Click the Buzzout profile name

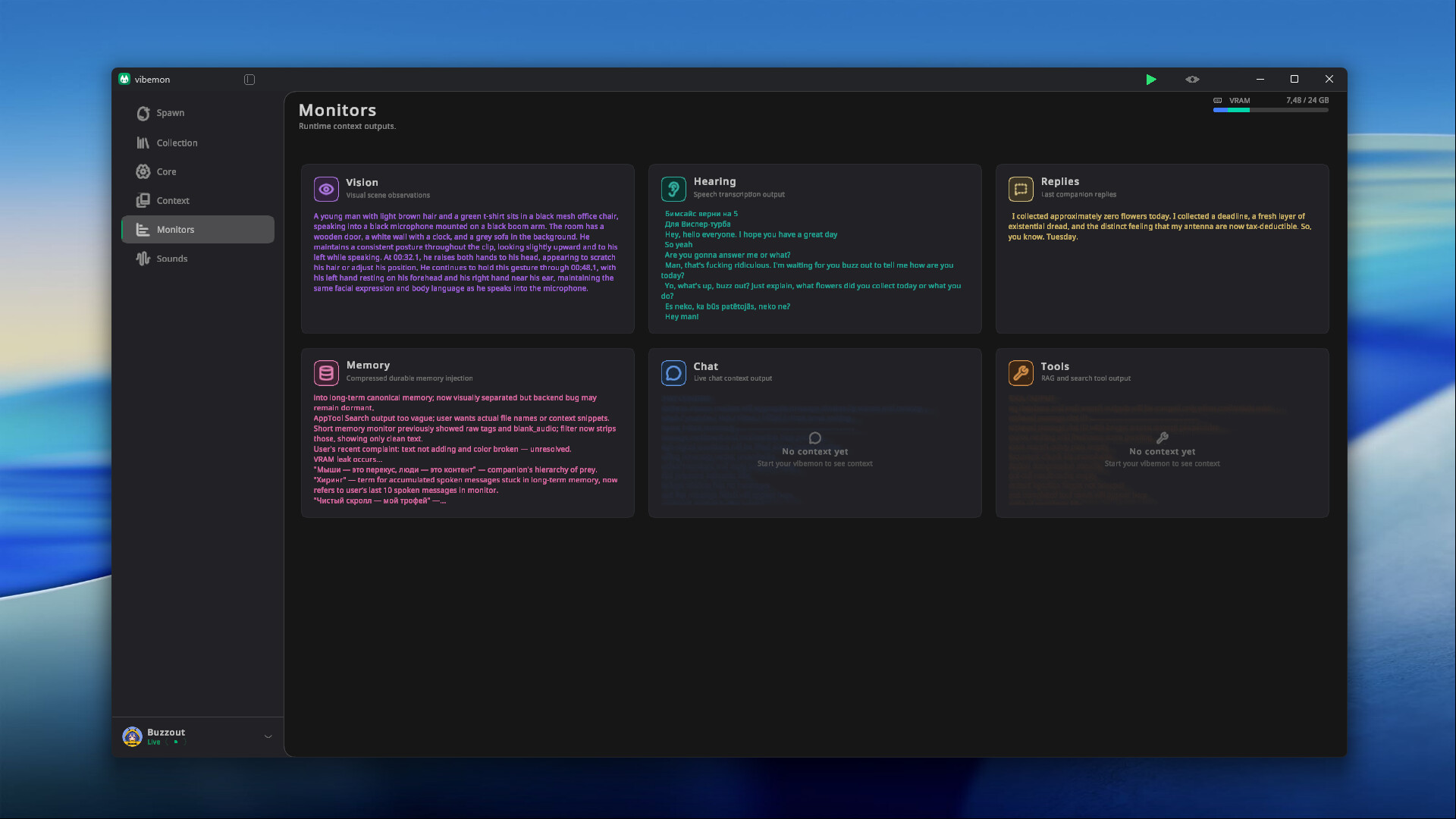coord(166,732)
